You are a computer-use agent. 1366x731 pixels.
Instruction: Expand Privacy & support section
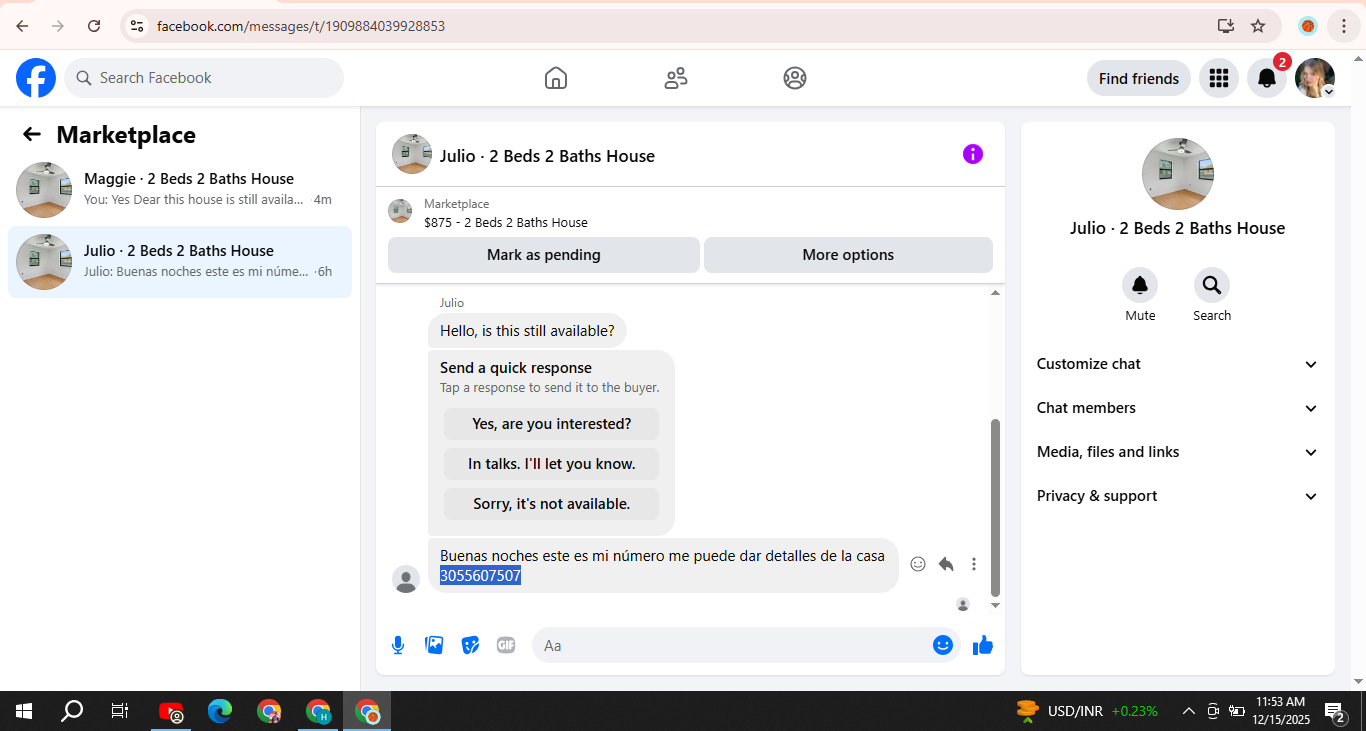tap(1178, 496)
